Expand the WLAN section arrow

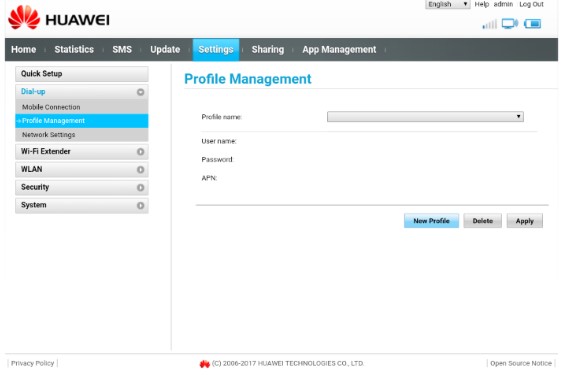tap(140, 170)
